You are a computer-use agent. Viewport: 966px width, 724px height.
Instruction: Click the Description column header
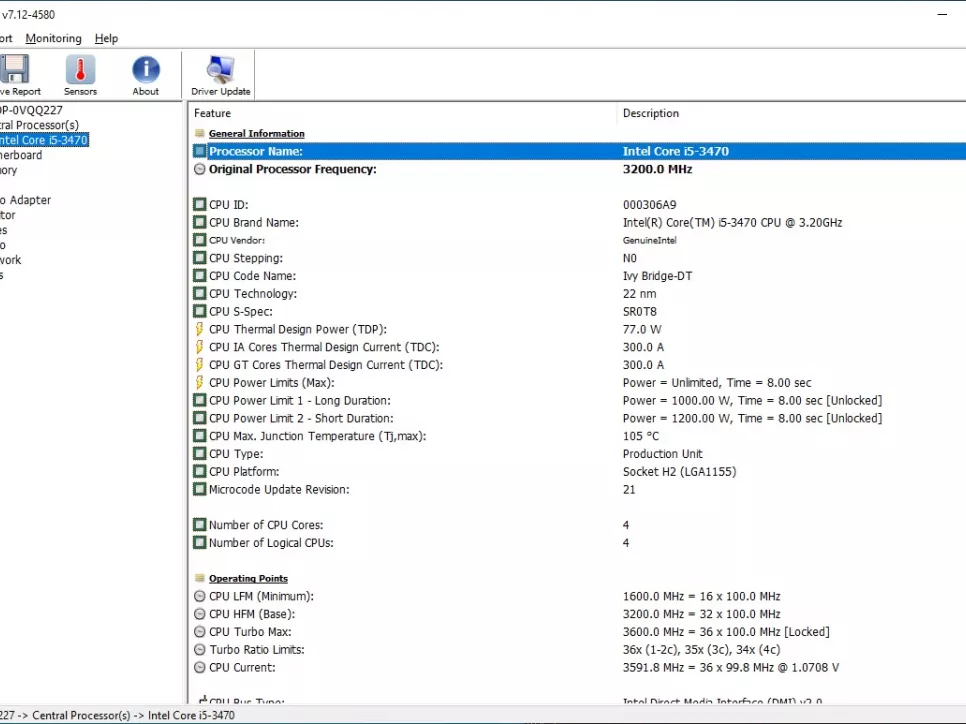pos(651,113)
